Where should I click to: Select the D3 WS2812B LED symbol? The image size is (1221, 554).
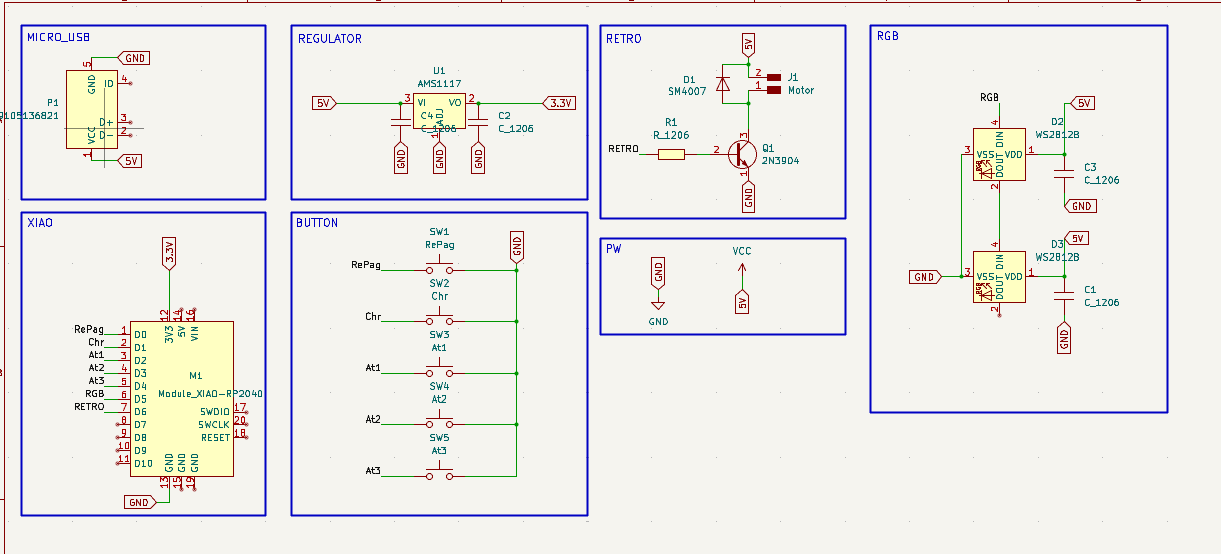pyautogui.click(x=999, y=277)
